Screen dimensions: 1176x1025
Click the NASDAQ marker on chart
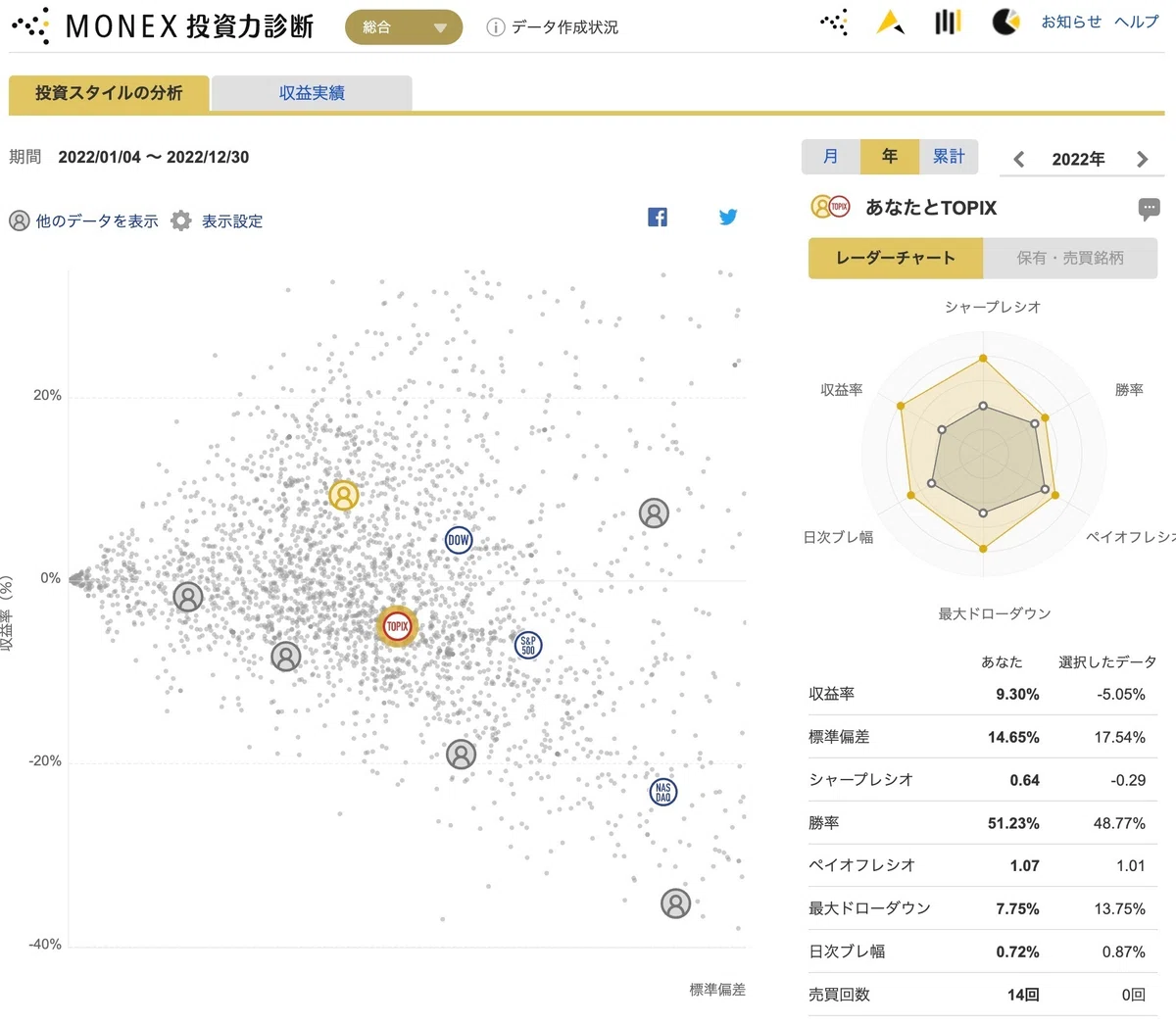[663, 792]
